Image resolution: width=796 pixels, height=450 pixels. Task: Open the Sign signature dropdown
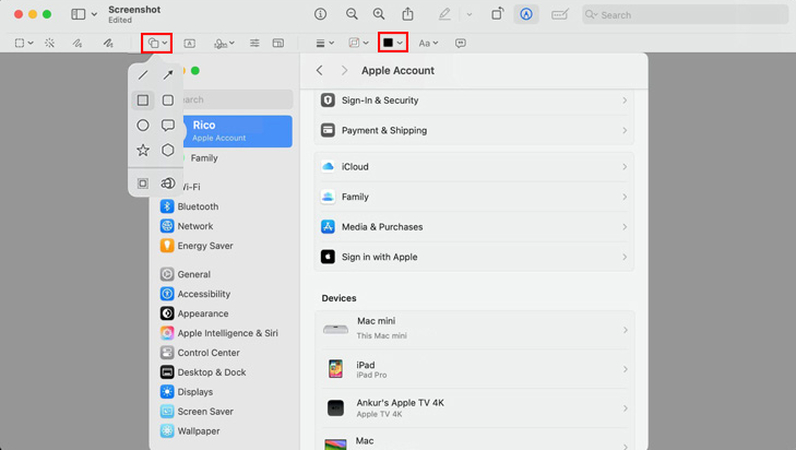point(224,43)
